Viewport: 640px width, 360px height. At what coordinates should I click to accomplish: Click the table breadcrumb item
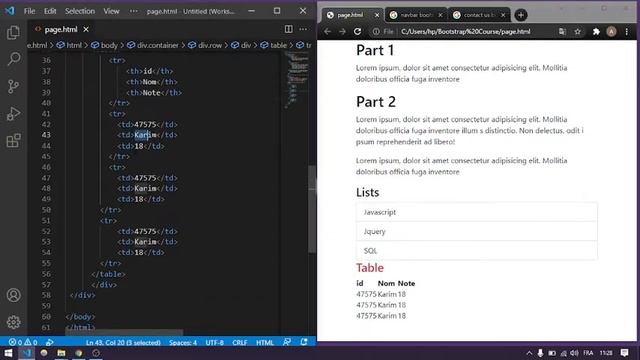coord(278,45)
